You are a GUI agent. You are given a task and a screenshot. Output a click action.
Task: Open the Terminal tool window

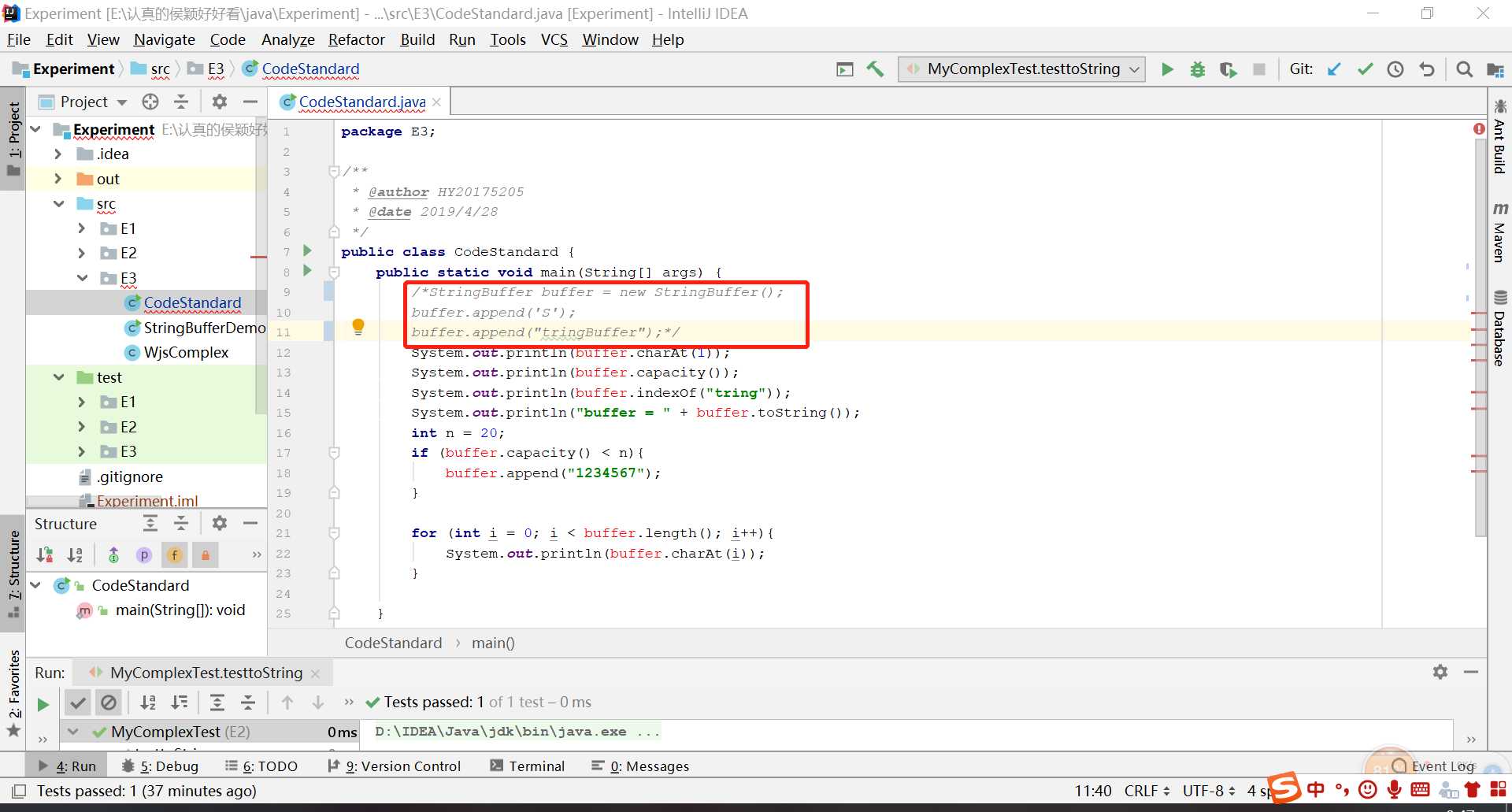point(527,766)
